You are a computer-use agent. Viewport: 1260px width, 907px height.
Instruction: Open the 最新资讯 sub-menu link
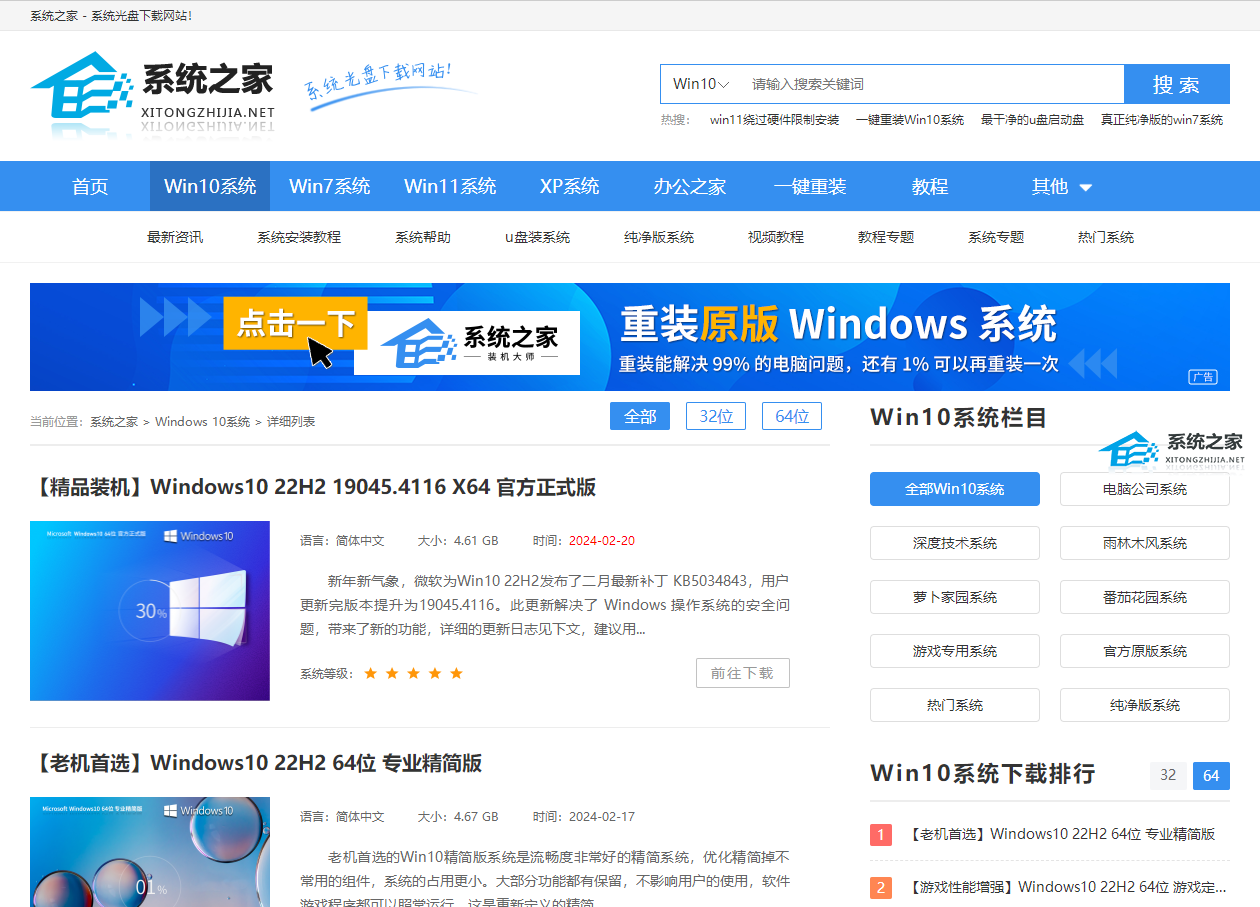tap(175, 237)
